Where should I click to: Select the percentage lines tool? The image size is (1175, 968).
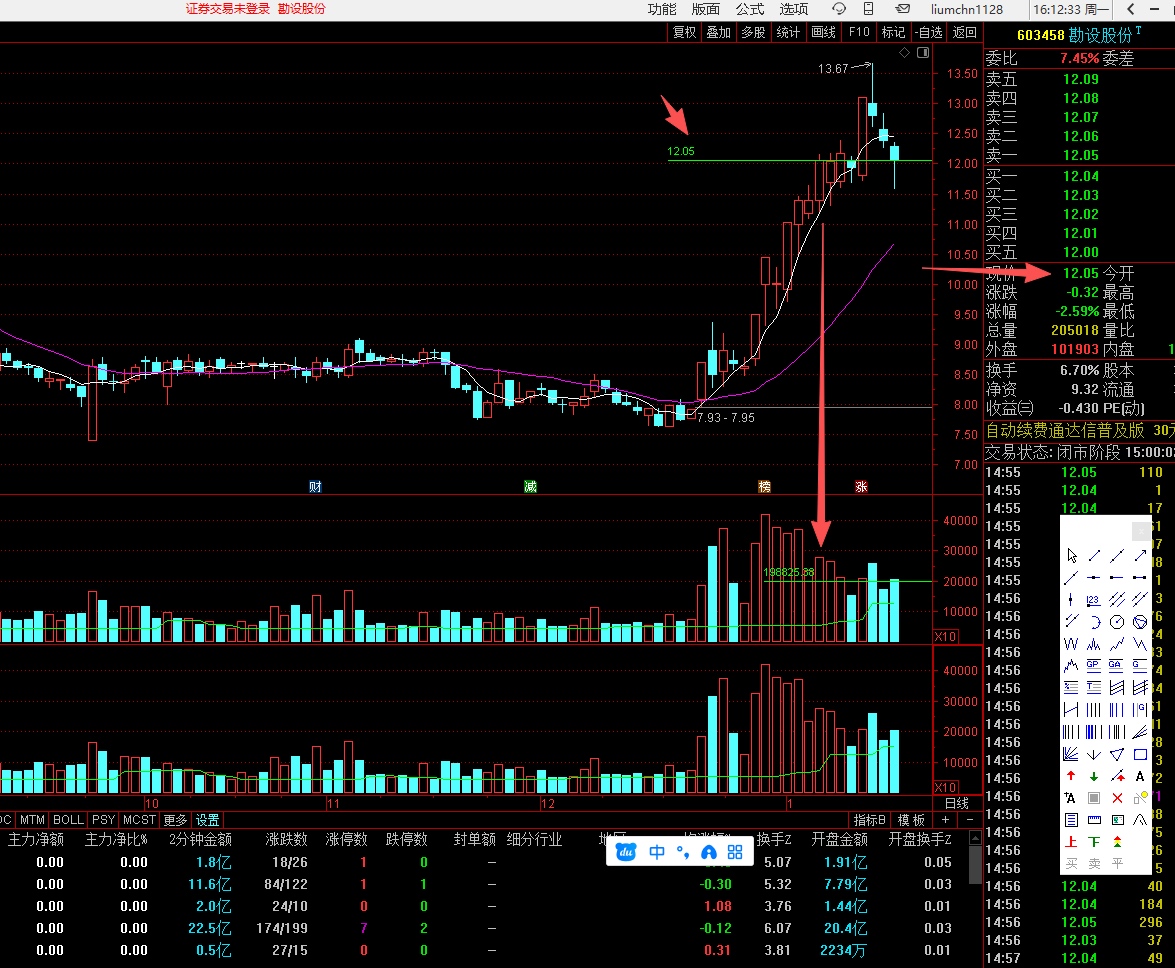pos(1071,687)
